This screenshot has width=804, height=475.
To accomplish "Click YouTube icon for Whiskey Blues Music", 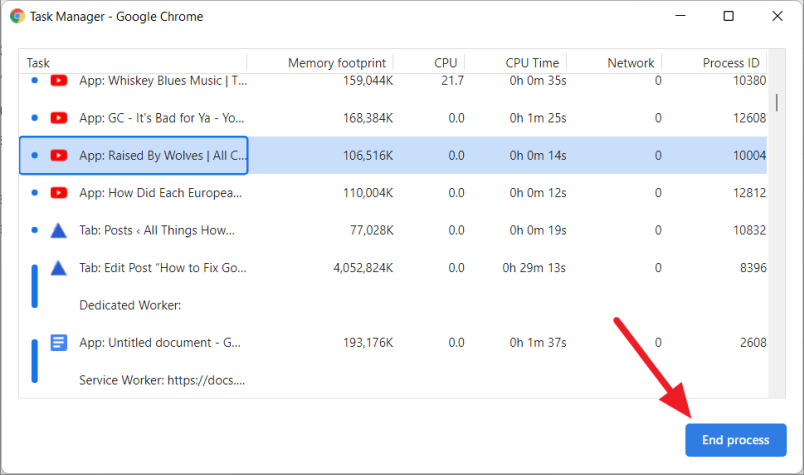I will coord(59,80).
